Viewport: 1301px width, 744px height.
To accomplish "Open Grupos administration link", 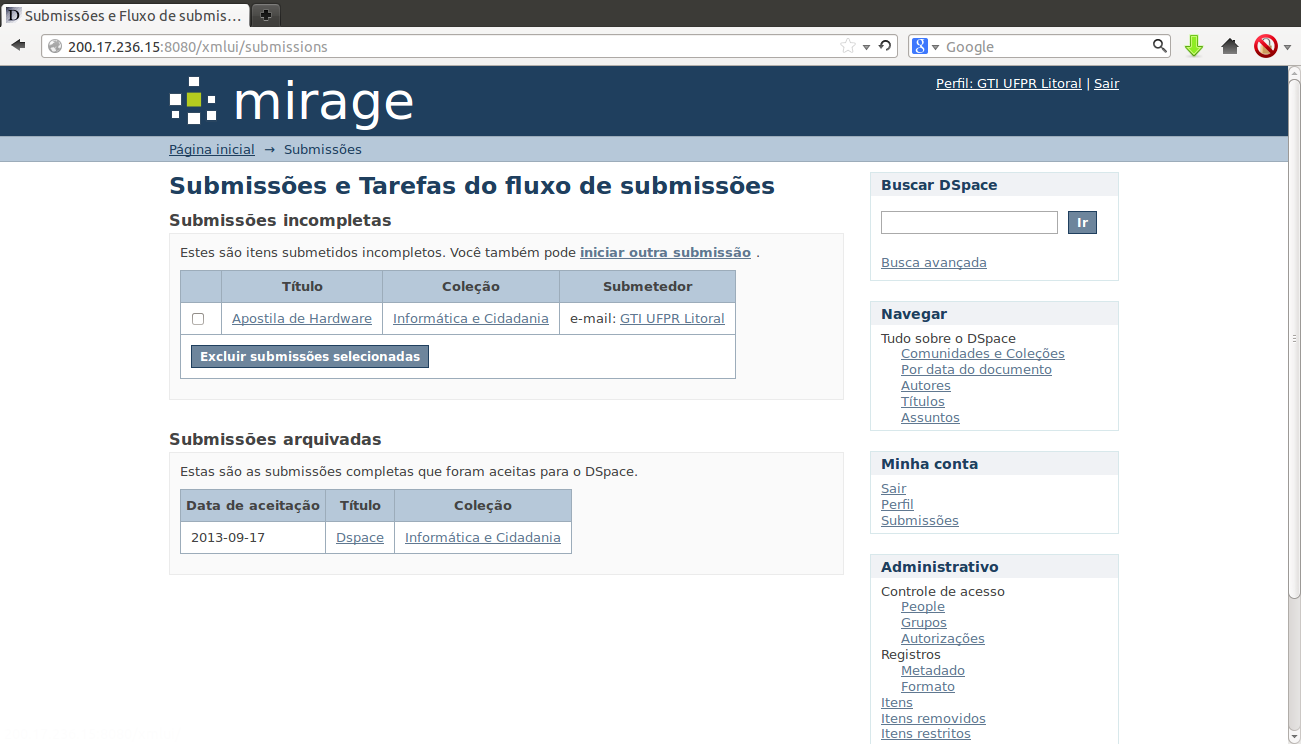I will click(x=924, y=623).
